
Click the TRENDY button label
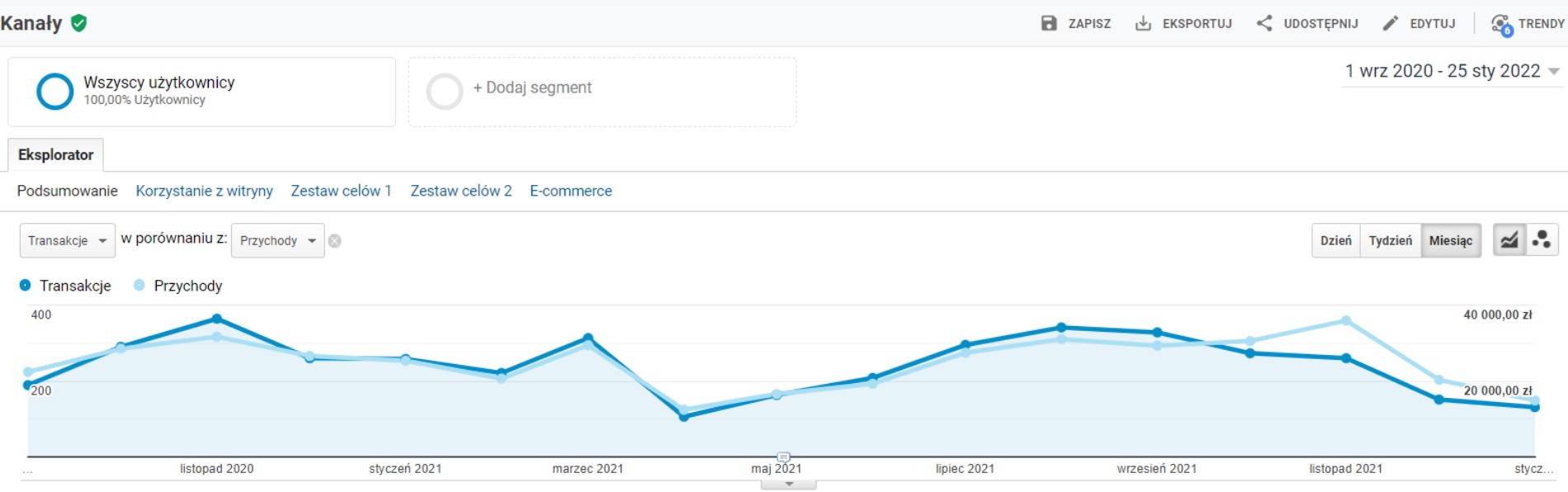[1542, 24]
